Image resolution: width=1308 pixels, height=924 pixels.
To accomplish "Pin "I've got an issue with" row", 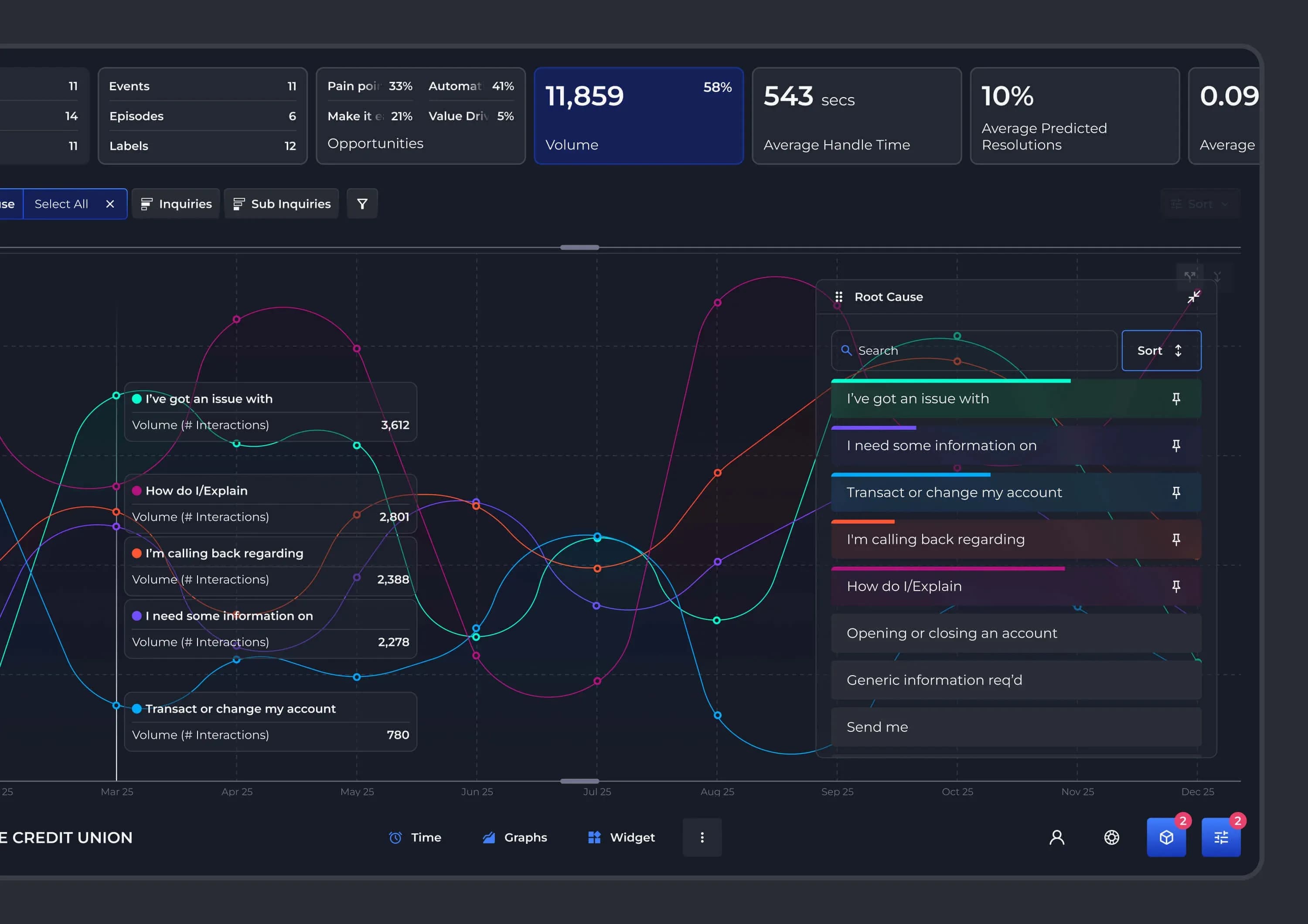I will pos(1176,398).
